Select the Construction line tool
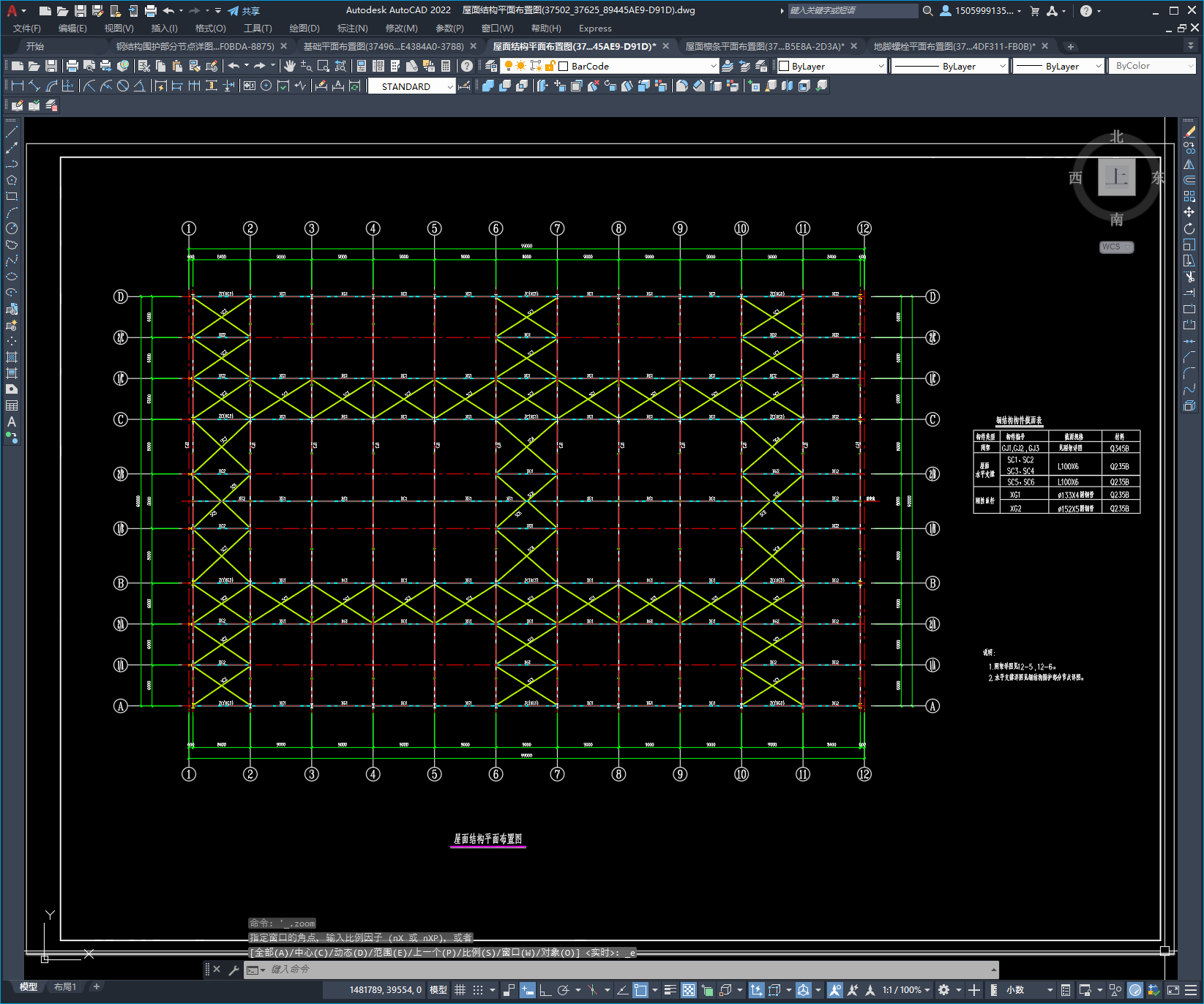The image size is (1204, 1004). pos(12,149)
